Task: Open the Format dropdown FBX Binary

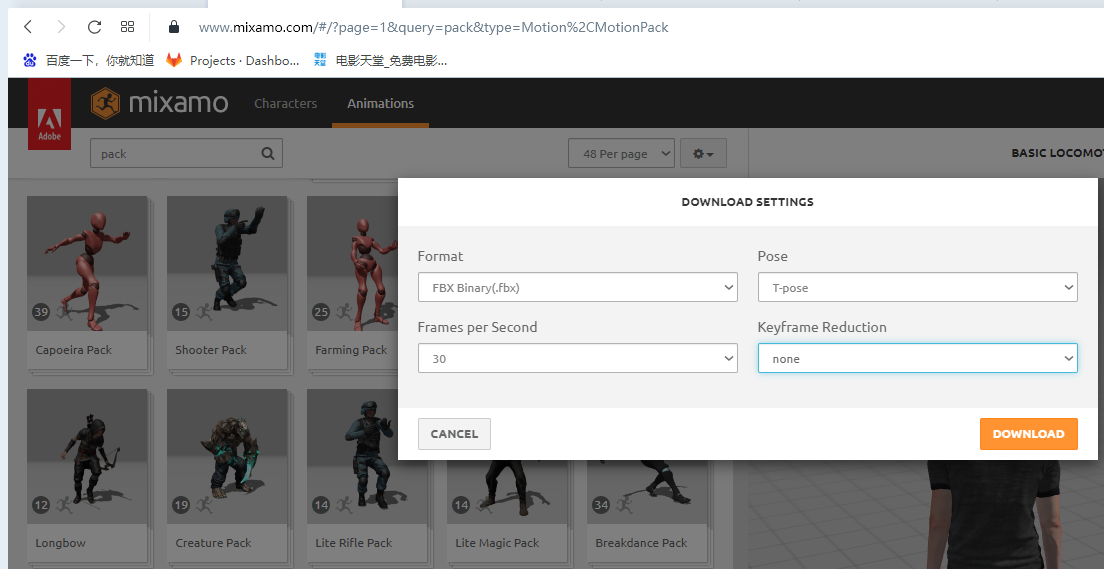Action: (577, 287)
